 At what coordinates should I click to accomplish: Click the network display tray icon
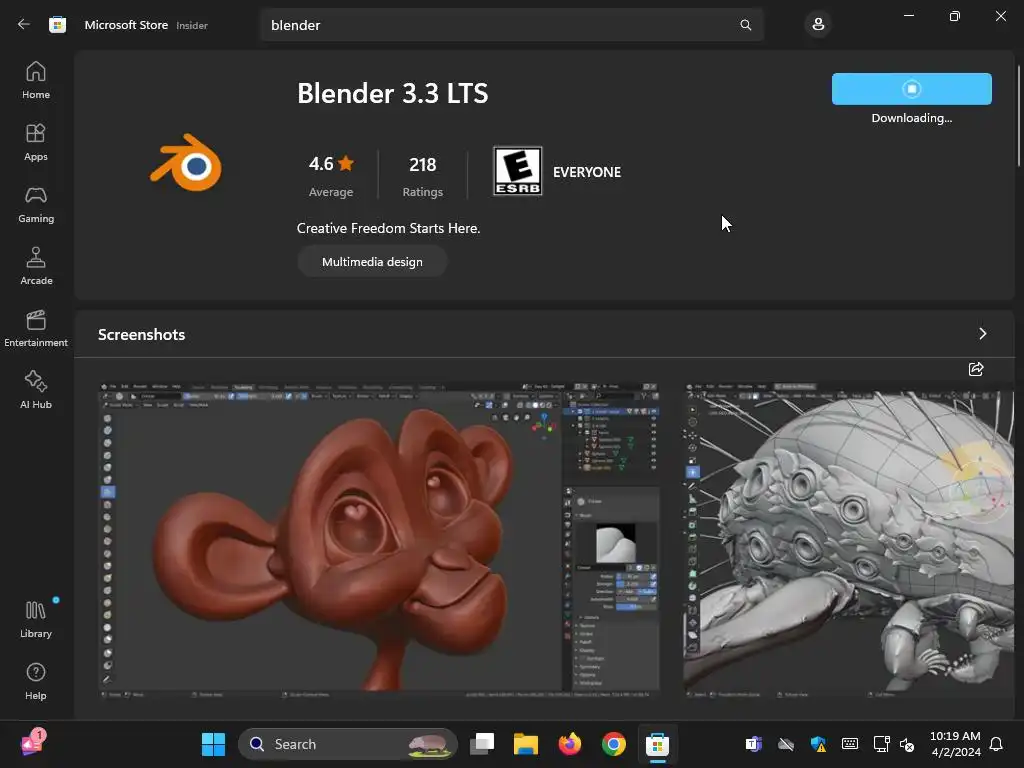point(881,744)
